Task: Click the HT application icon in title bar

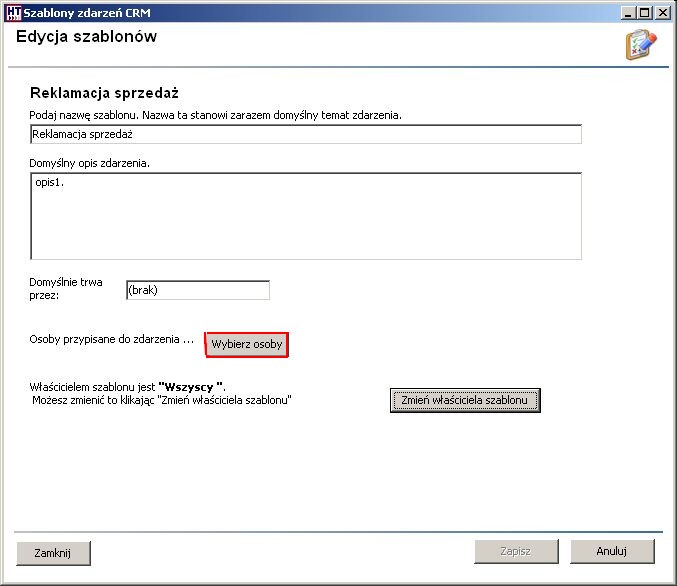Action: click(x=13, y=13)
